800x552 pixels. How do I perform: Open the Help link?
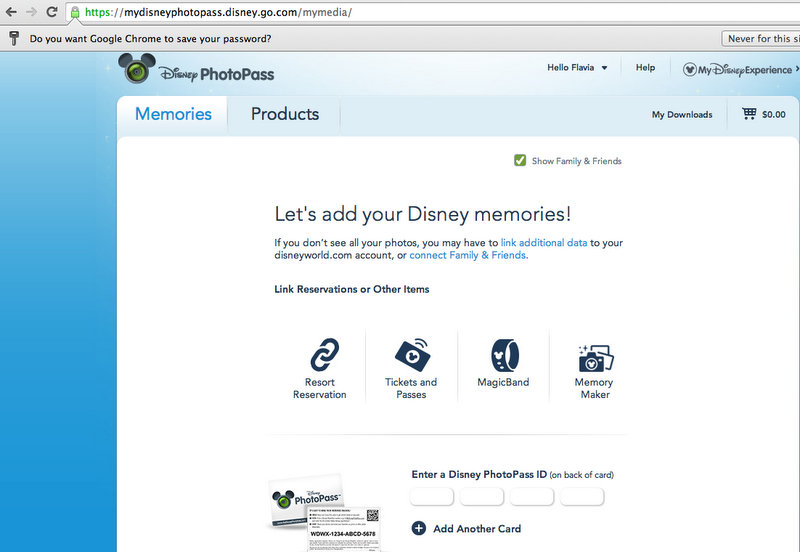[645, 67]
